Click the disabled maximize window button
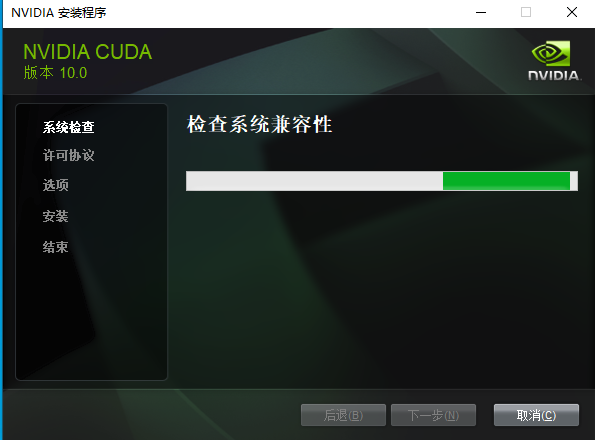595x440 pixels. 526,12
